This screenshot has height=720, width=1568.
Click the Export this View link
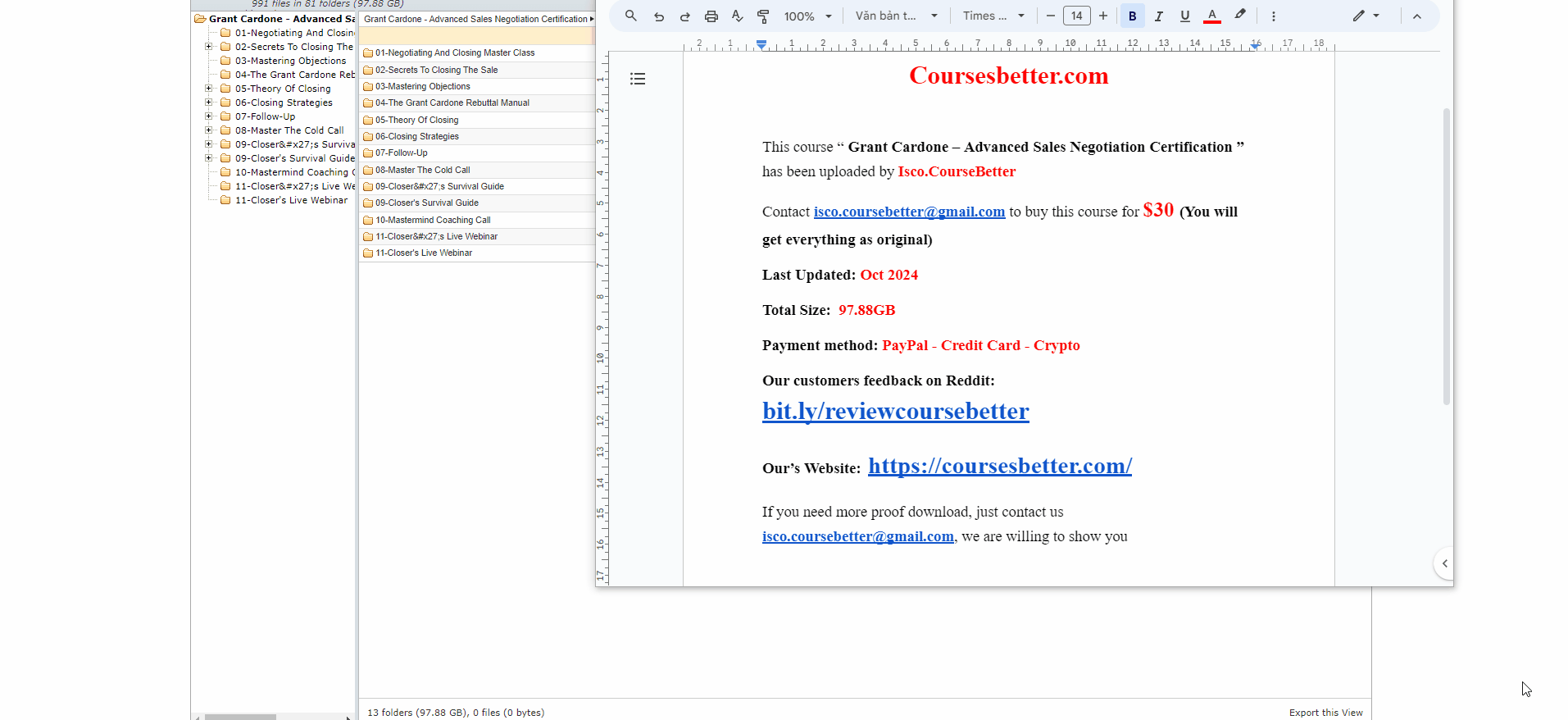point(1325,713)
